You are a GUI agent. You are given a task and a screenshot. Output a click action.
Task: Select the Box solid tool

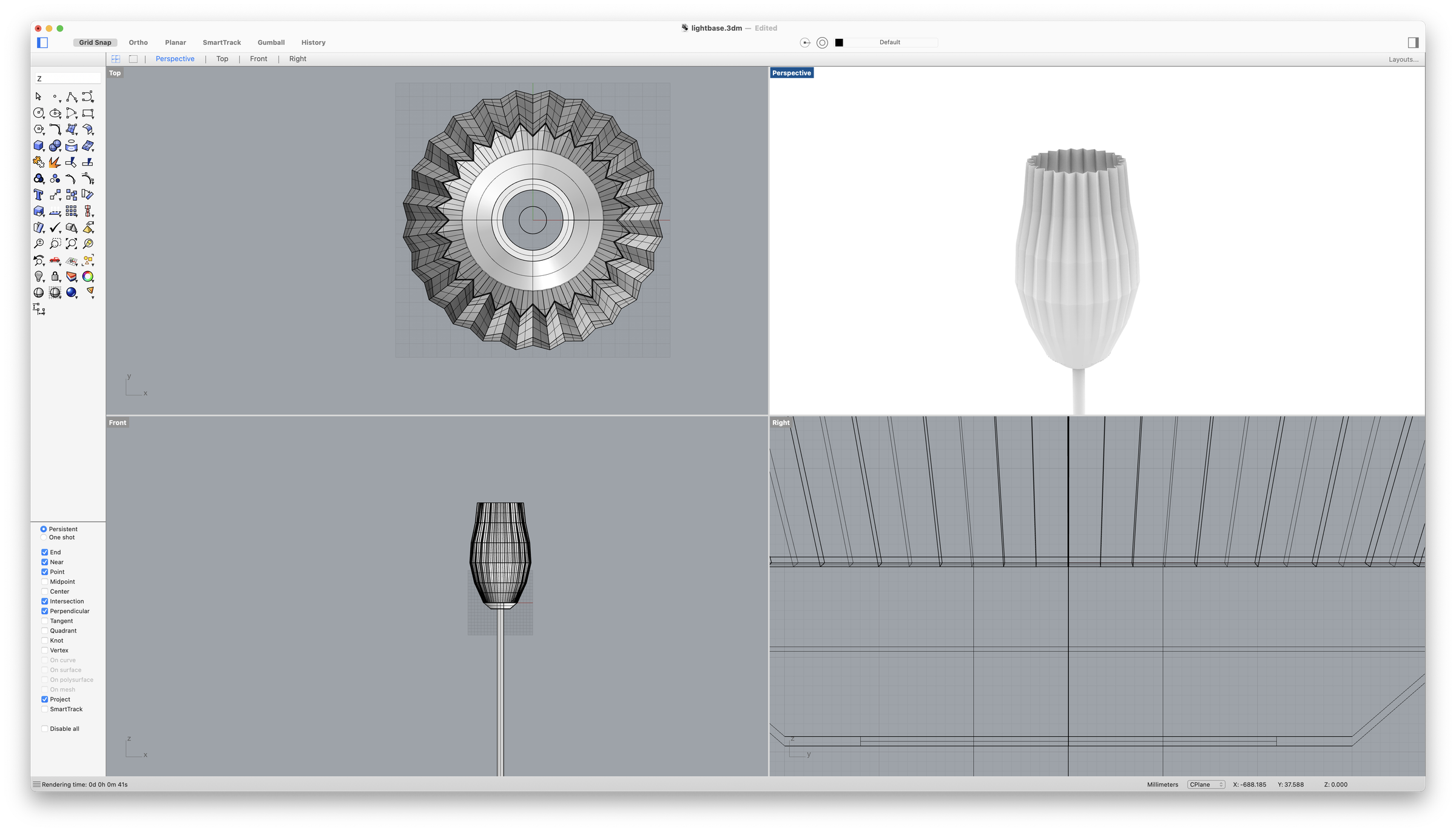38,146
